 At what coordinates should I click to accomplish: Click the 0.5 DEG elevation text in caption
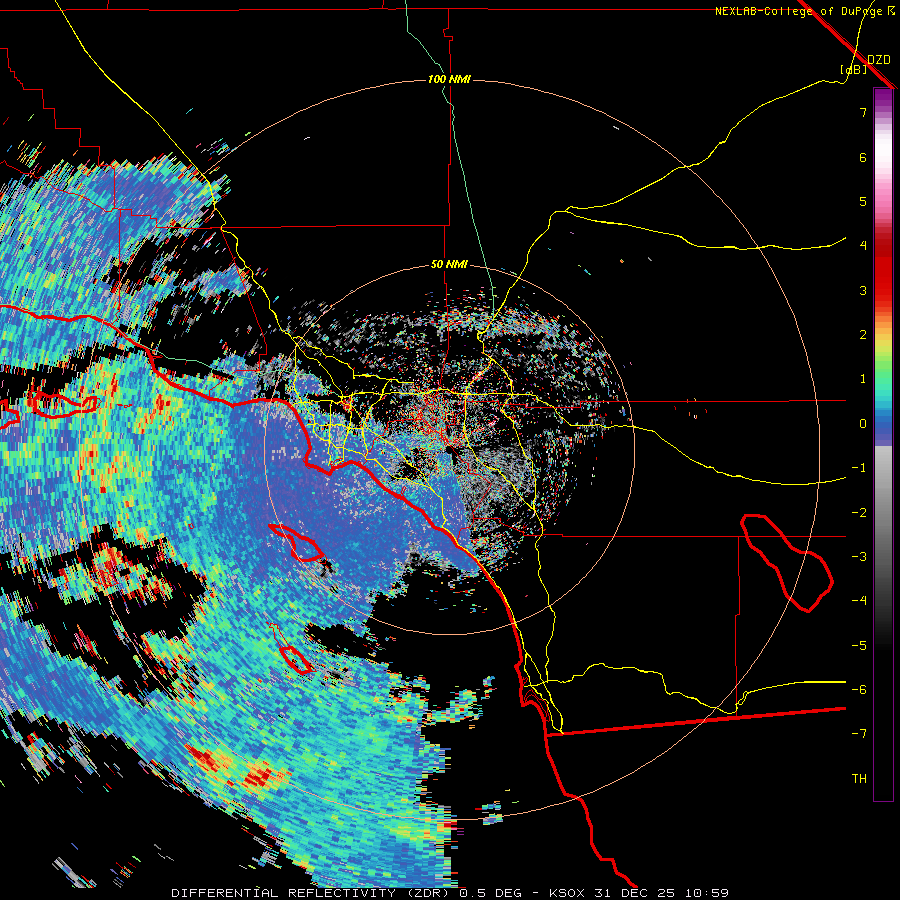(490, 893)
